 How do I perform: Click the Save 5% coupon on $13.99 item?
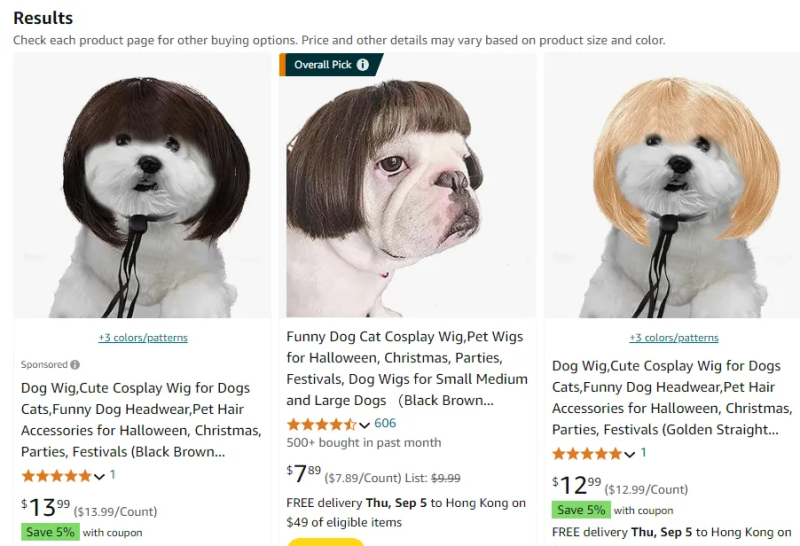click(x=49, y=532)
